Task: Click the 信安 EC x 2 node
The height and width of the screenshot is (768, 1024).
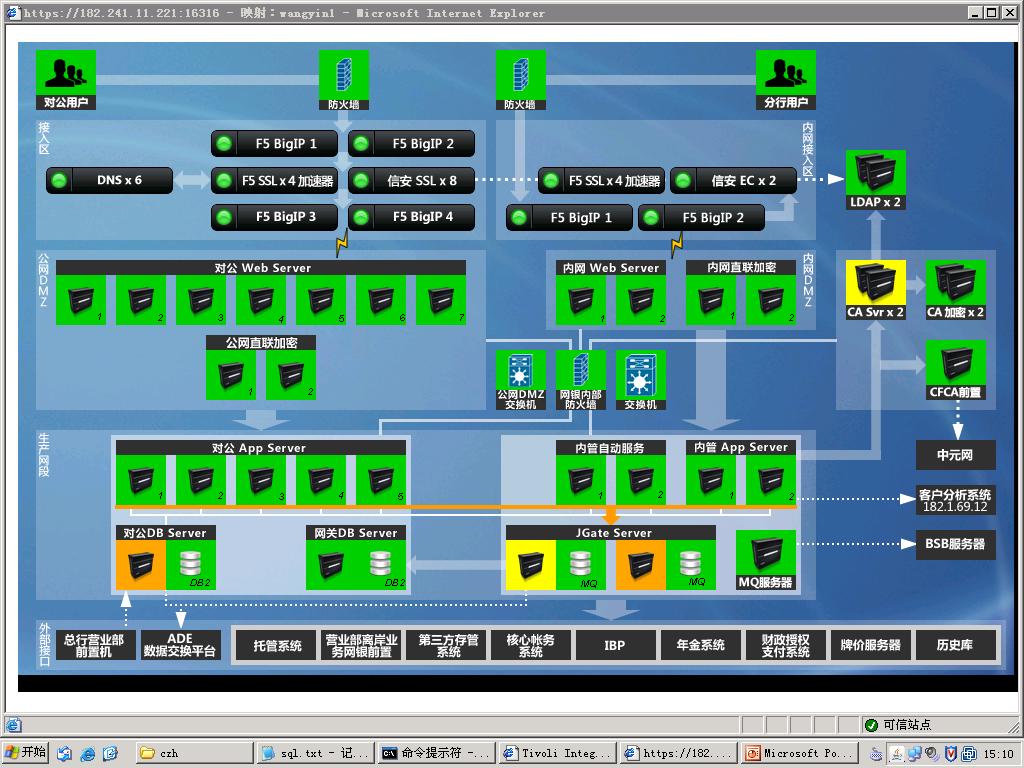Action: (x=733, y=181)
